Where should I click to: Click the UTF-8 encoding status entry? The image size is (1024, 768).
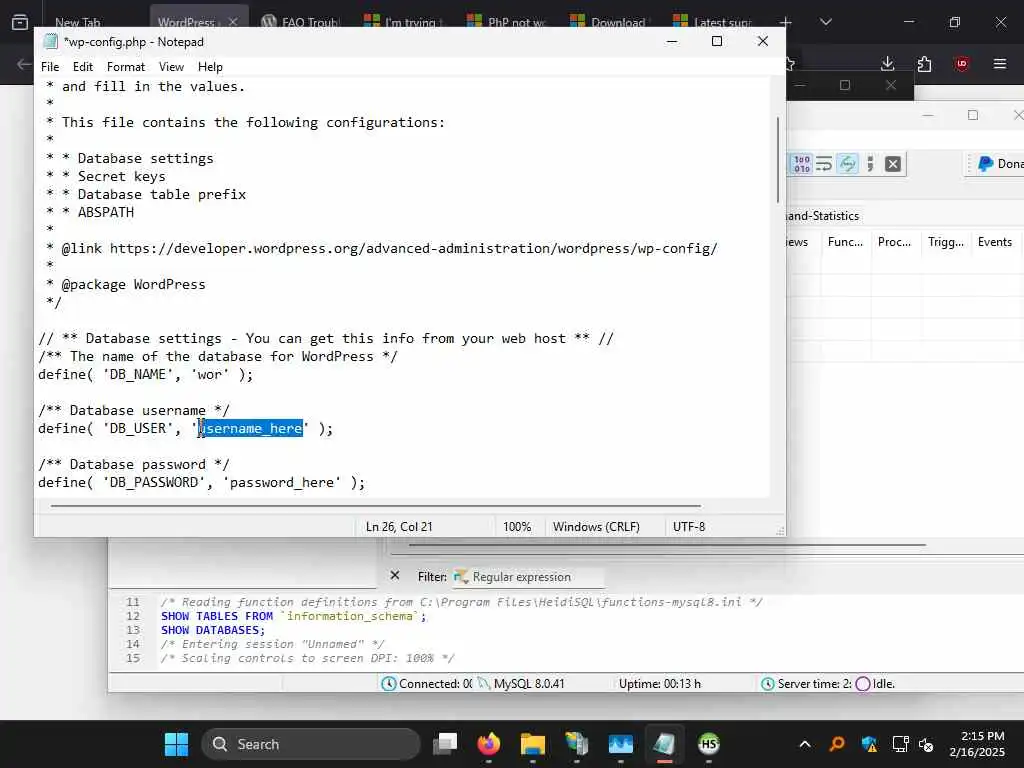[x=689, y=527]
